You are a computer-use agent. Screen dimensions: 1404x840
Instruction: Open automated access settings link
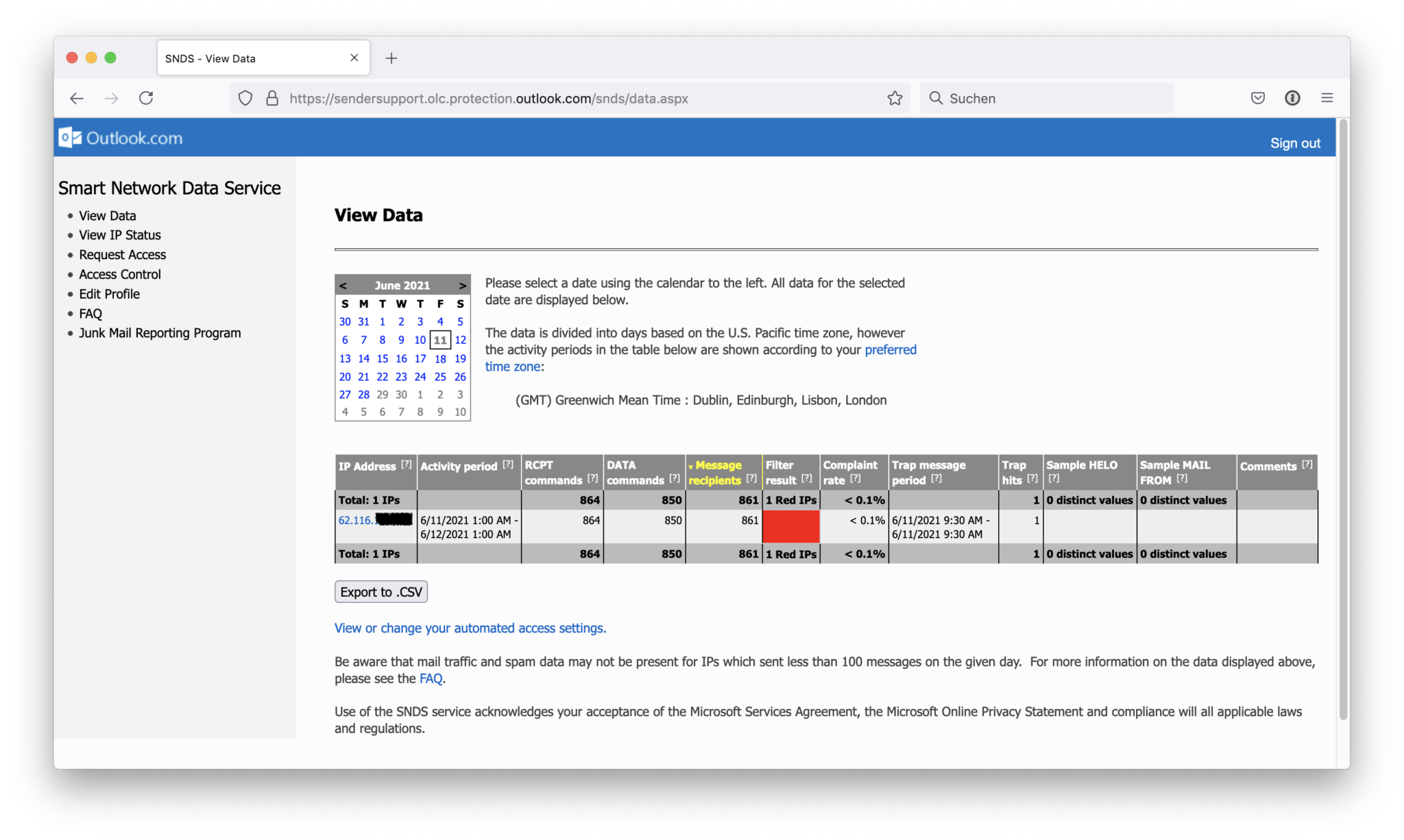pyautogui.click(x=470, y=628)
